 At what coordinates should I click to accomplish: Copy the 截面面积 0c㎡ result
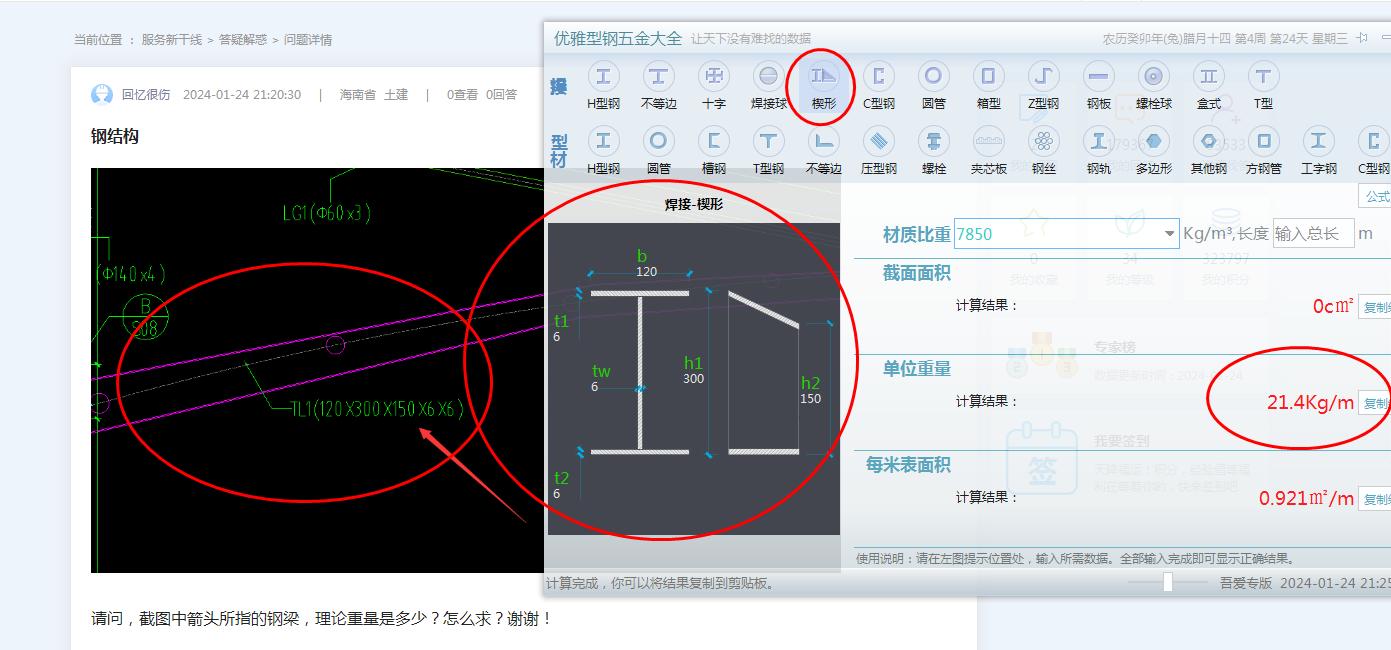click(x=1375, y=306)
